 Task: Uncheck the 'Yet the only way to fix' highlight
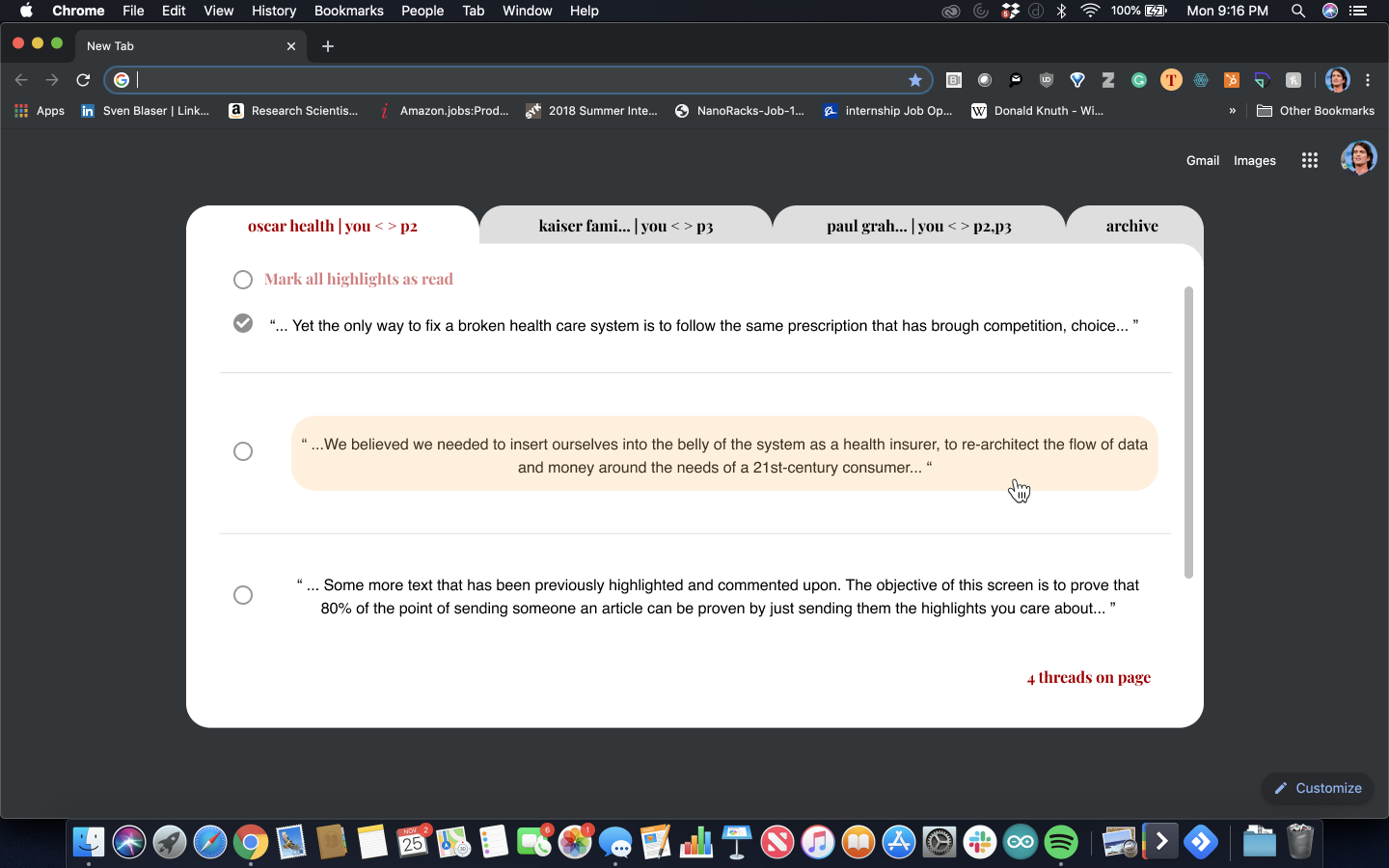click(243, 323)
